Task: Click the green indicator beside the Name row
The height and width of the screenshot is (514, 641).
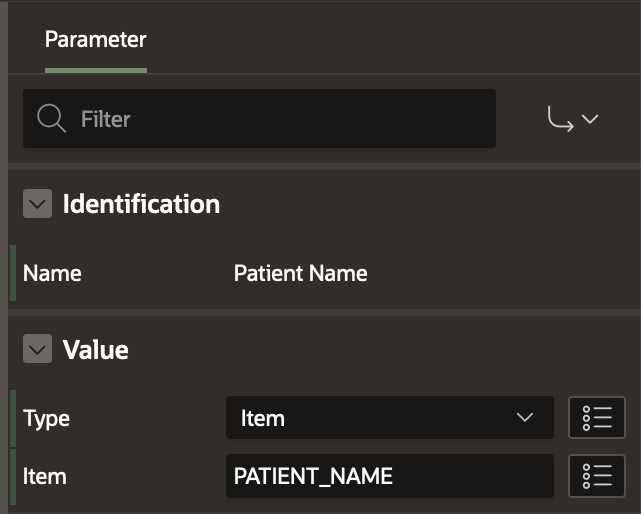Action: click(13, 273)
